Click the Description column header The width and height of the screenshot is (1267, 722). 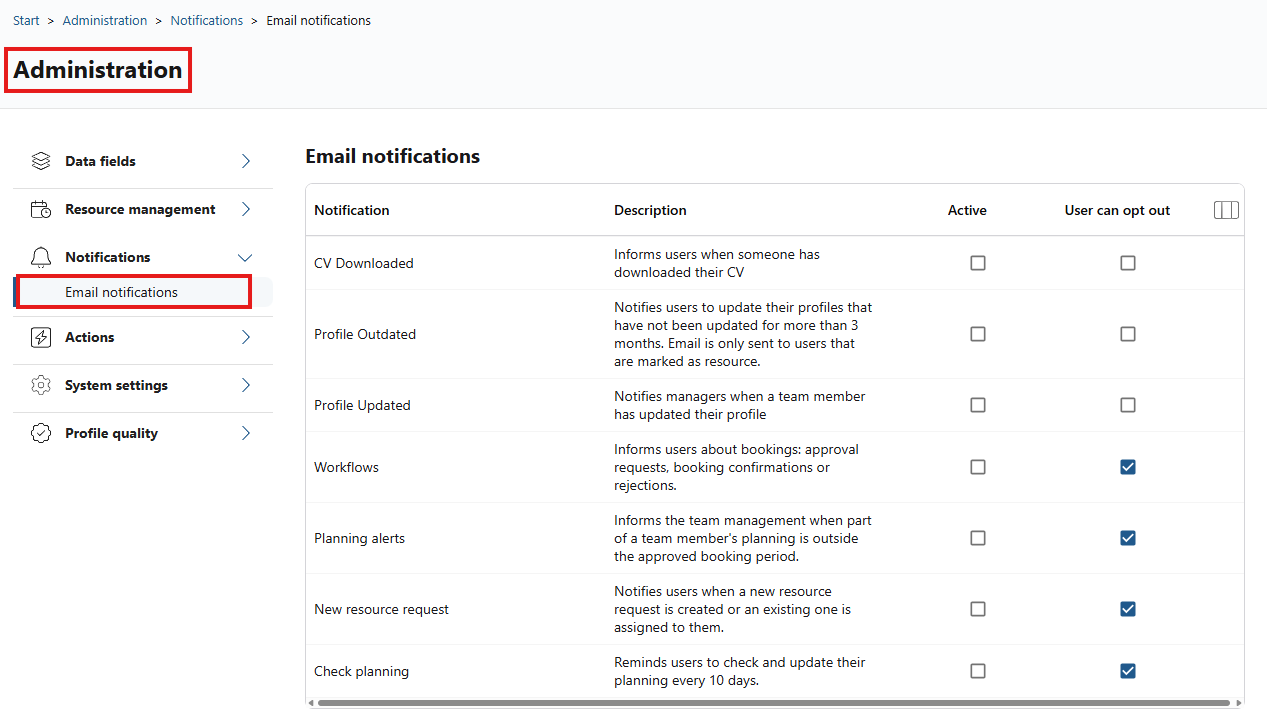tap(650, 210)
